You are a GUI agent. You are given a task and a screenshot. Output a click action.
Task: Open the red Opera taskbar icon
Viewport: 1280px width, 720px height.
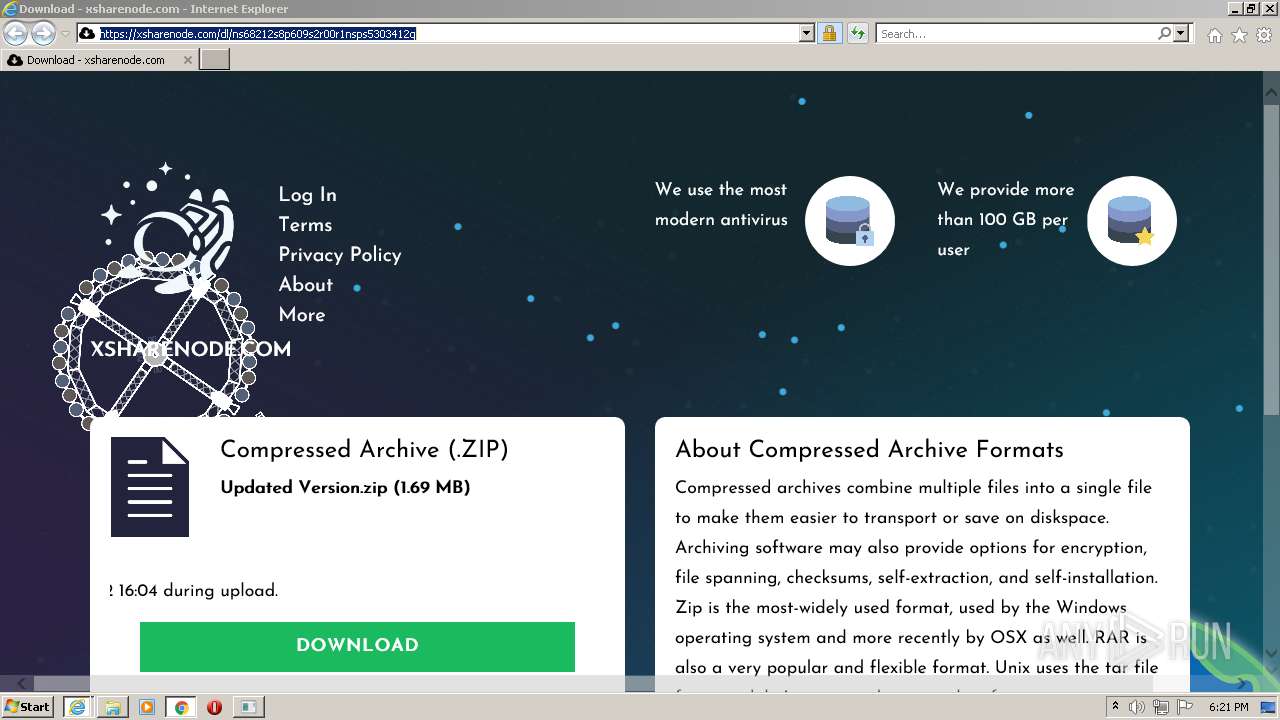point(214,707)
